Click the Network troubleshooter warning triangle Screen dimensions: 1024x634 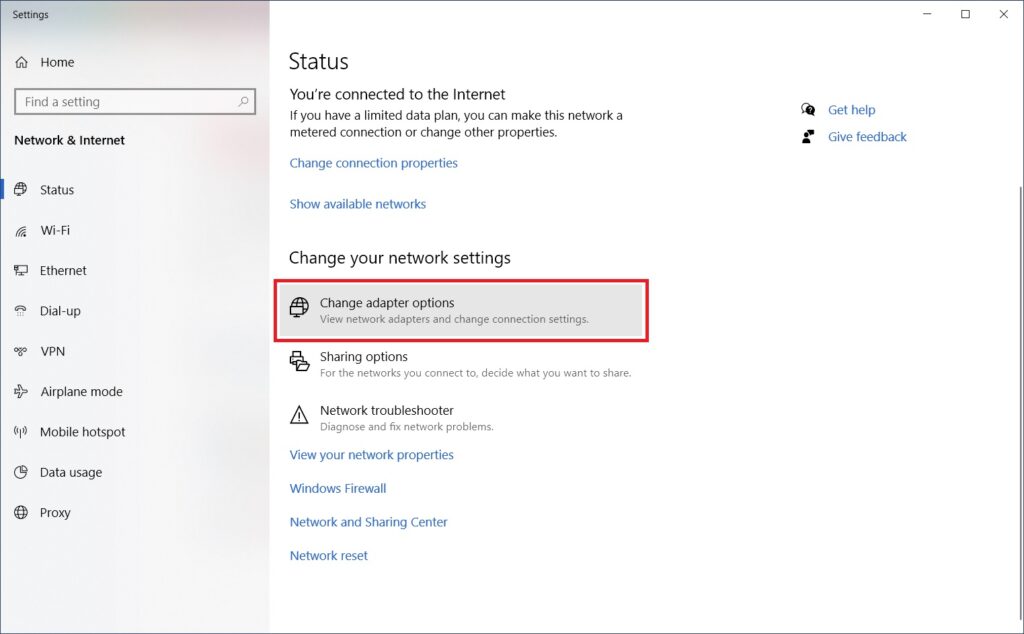click(x=299, y=415)
